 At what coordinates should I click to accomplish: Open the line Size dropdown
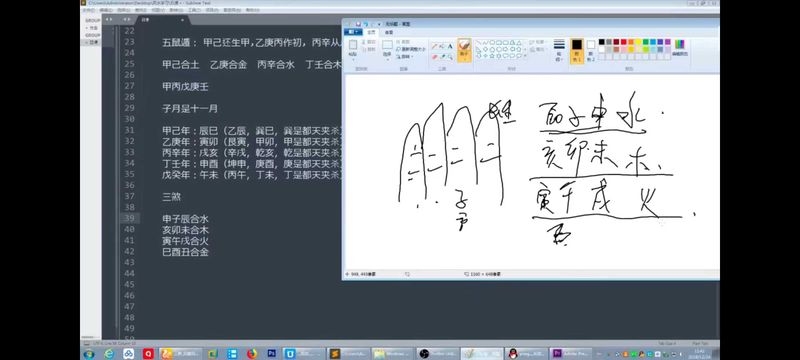[x=559, y=50]
